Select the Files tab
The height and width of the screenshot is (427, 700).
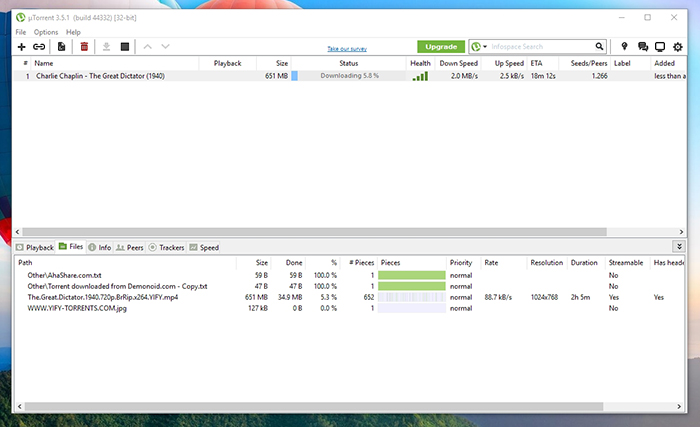click(x=71, y=247)
